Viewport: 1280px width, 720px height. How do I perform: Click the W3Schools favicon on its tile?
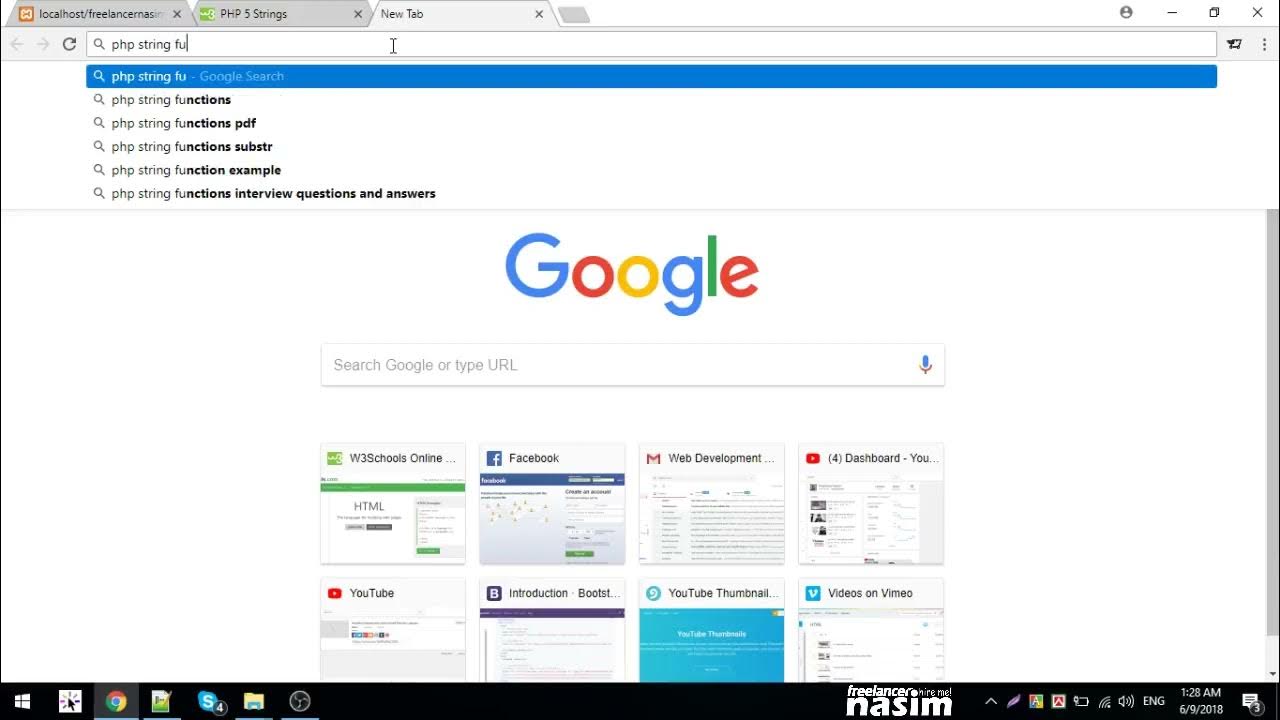coord(335,458)
